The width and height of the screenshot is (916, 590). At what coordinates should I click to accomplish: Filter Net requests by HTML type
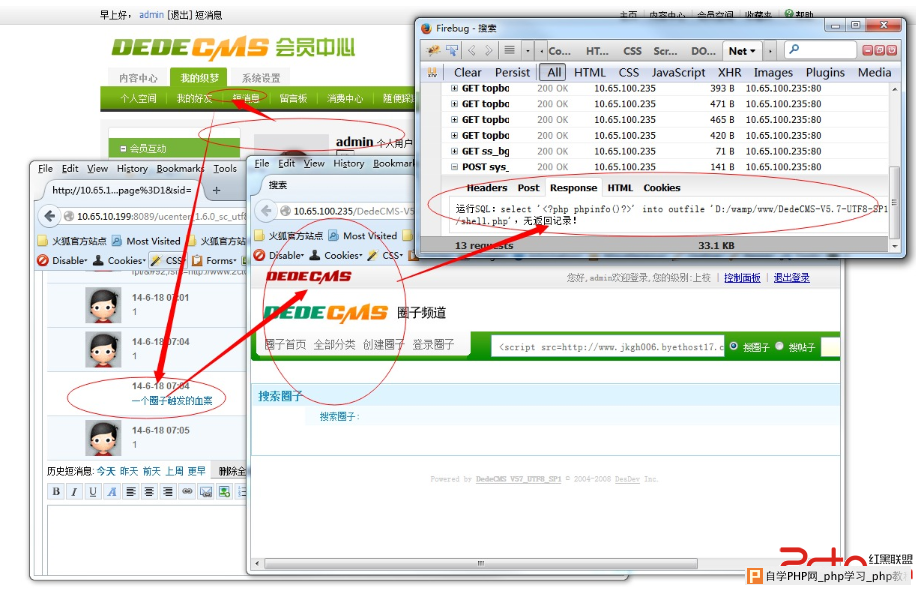coord(589,72)
